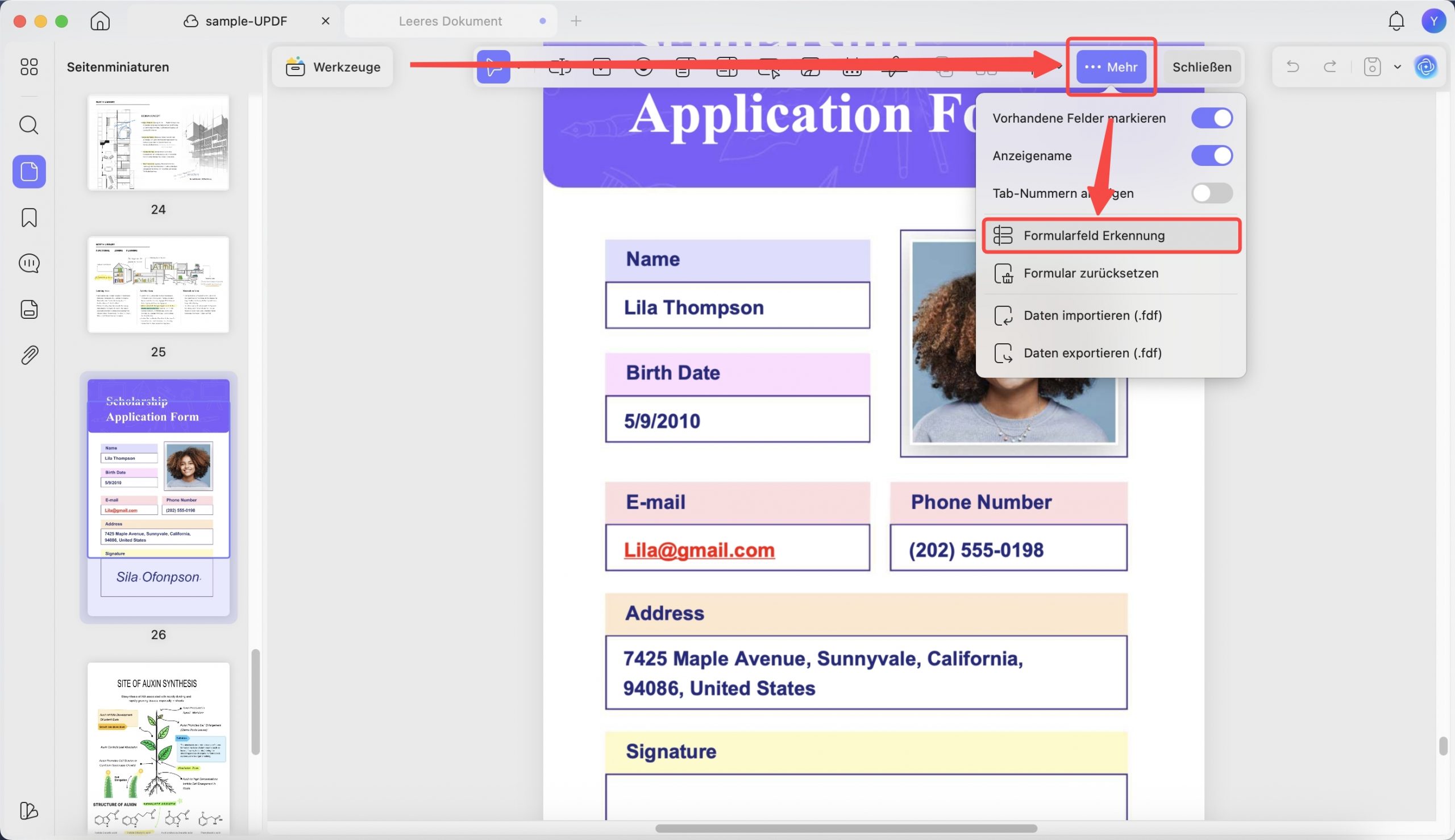Select the form selection cursor tool
The height and width of the screenshot is (840, 1455).
click(x=493, y=67)
